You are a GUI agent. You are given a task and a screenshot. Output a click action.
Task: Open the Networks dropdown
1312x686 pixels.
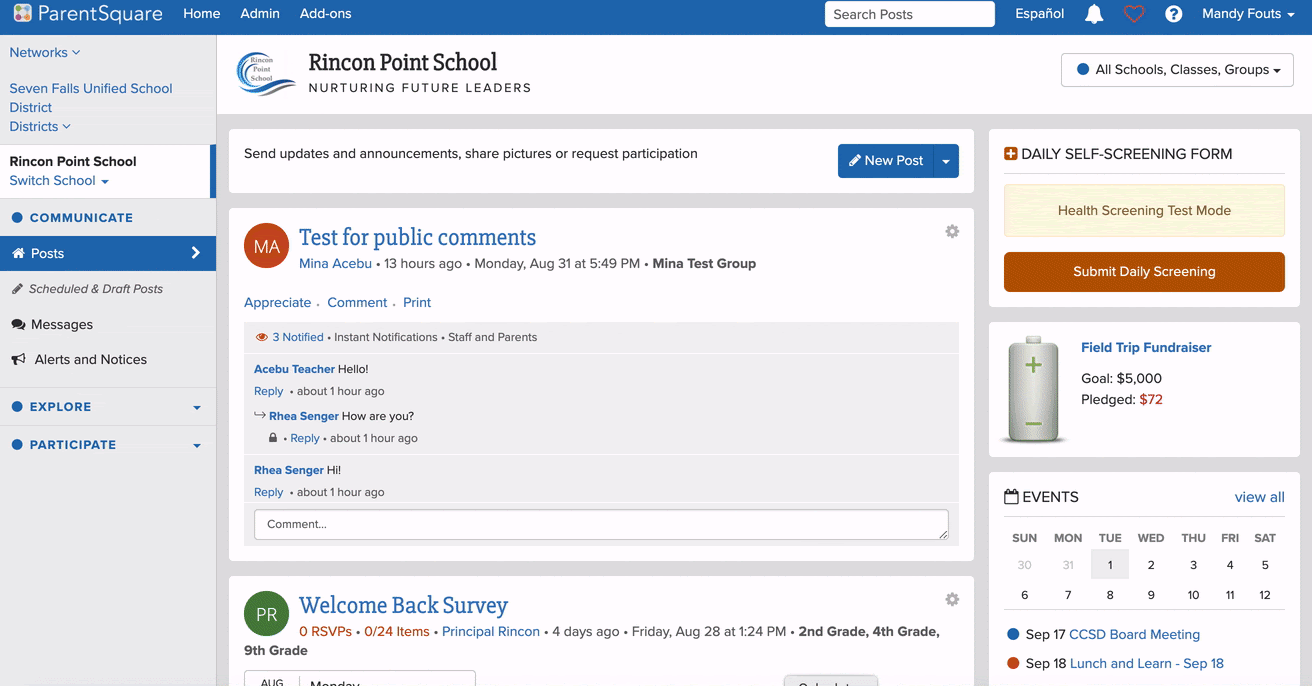pyautogui.click(x=45, y=52)
